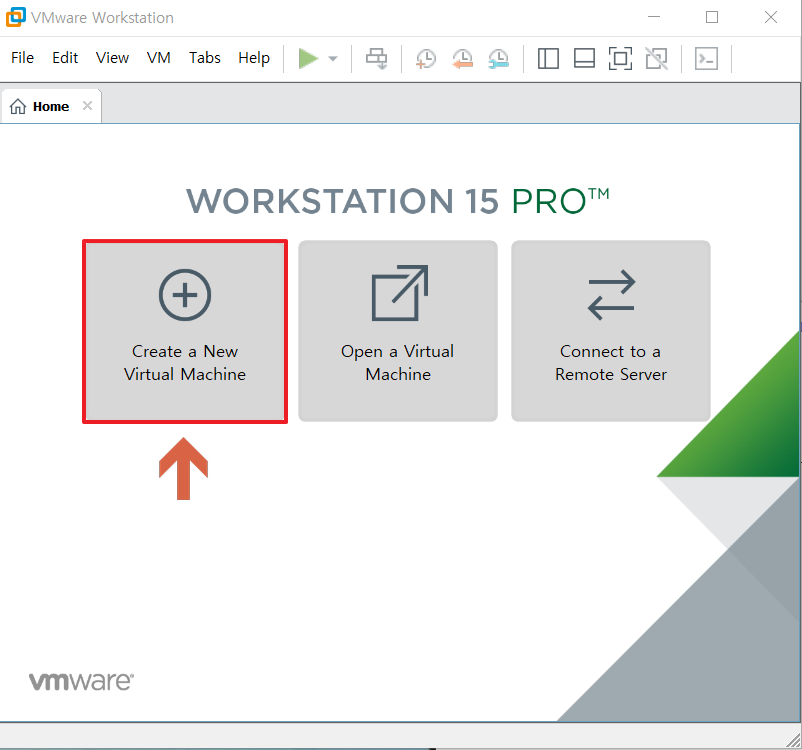The width and height of the screenshot is (802, 750).
Task: Open the VM menu
Action: tap(159, 58)
